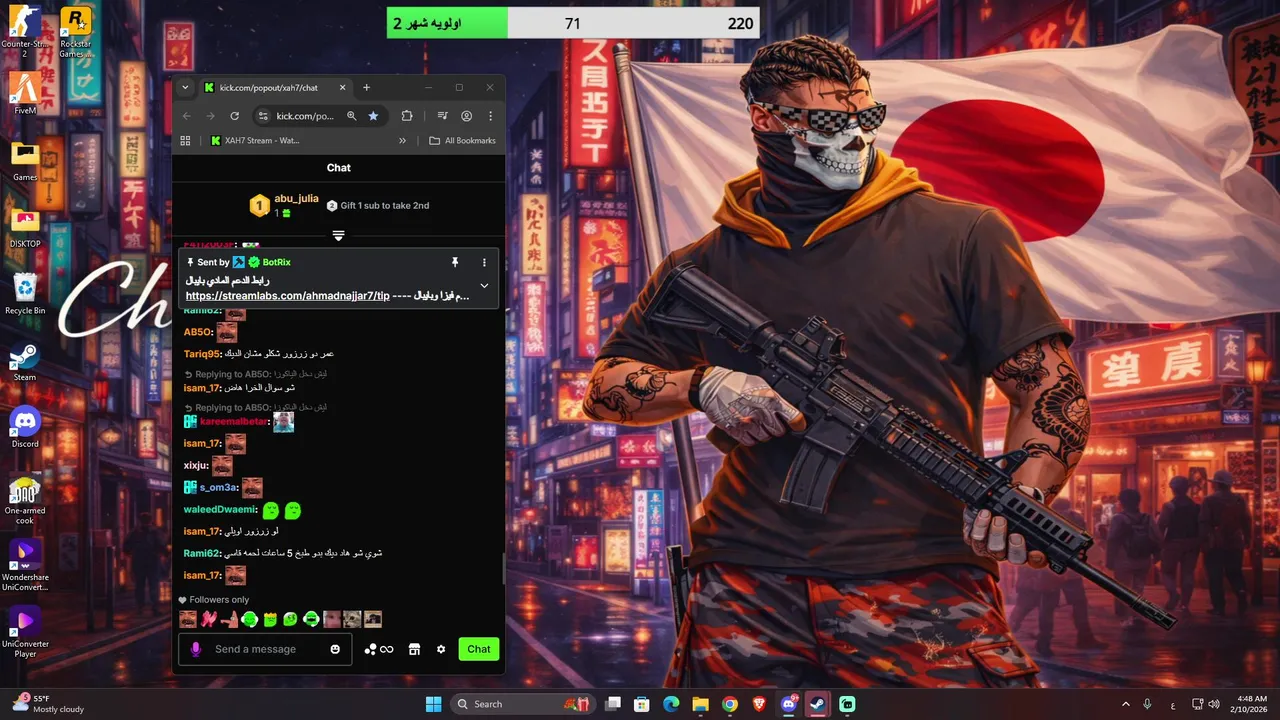Viewport: 1280px width, 720px height.
Task: Open the pinned message three-dot options
Action: pyautogui.click(x=484, y=262)
